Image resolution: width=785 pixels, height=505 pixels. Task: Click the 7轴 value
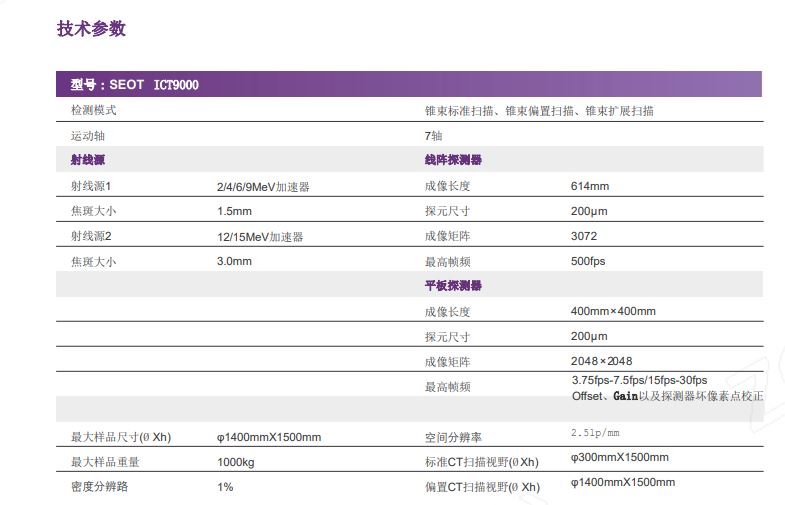(x=434, y=136)
